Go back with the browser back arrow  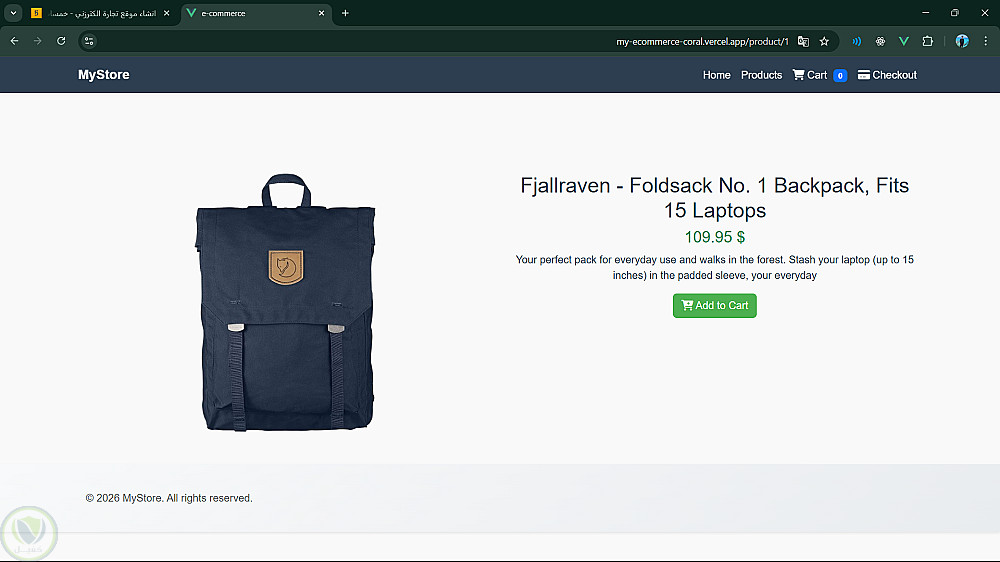point(14,41)
